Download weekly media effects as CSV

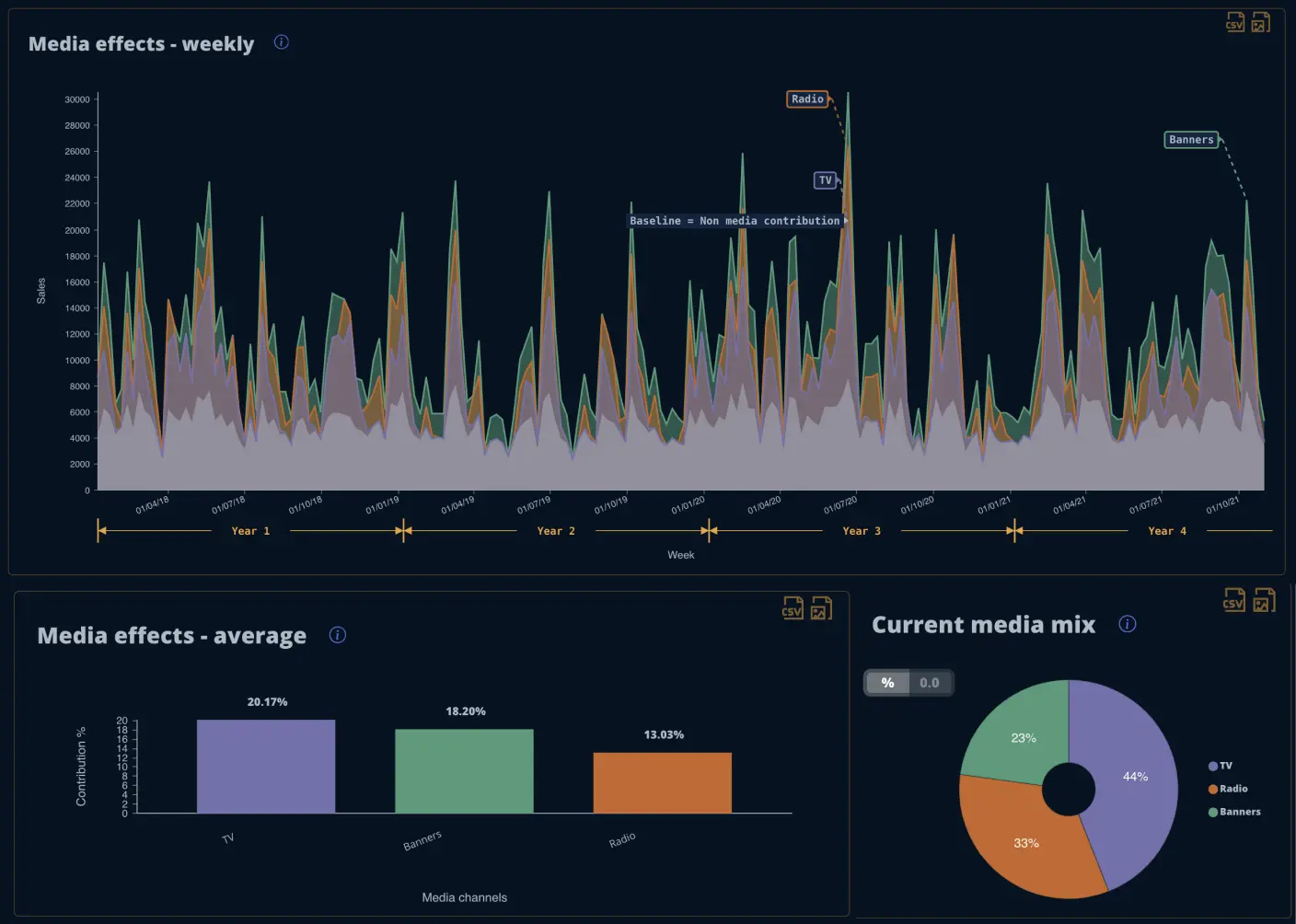[x=1235, y=22]
